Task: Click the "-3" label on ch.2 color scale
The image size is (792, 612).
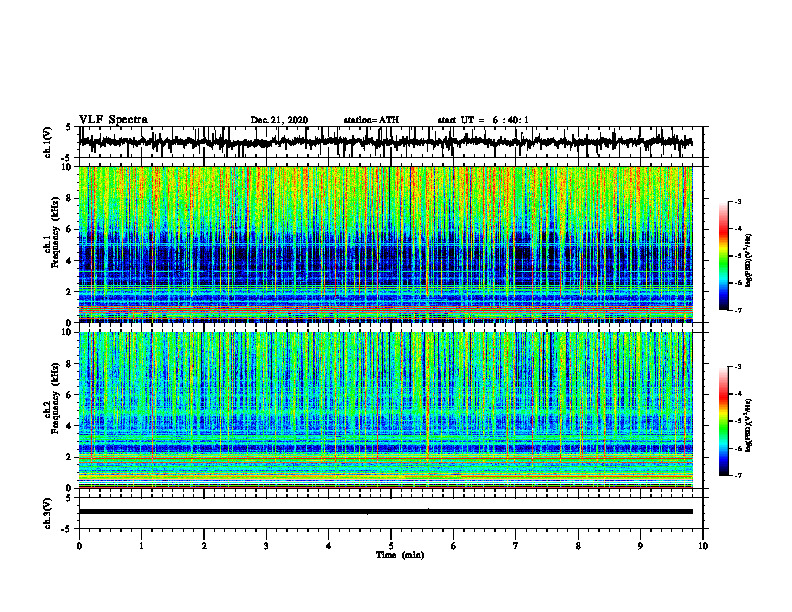Action: click(737, 367)
